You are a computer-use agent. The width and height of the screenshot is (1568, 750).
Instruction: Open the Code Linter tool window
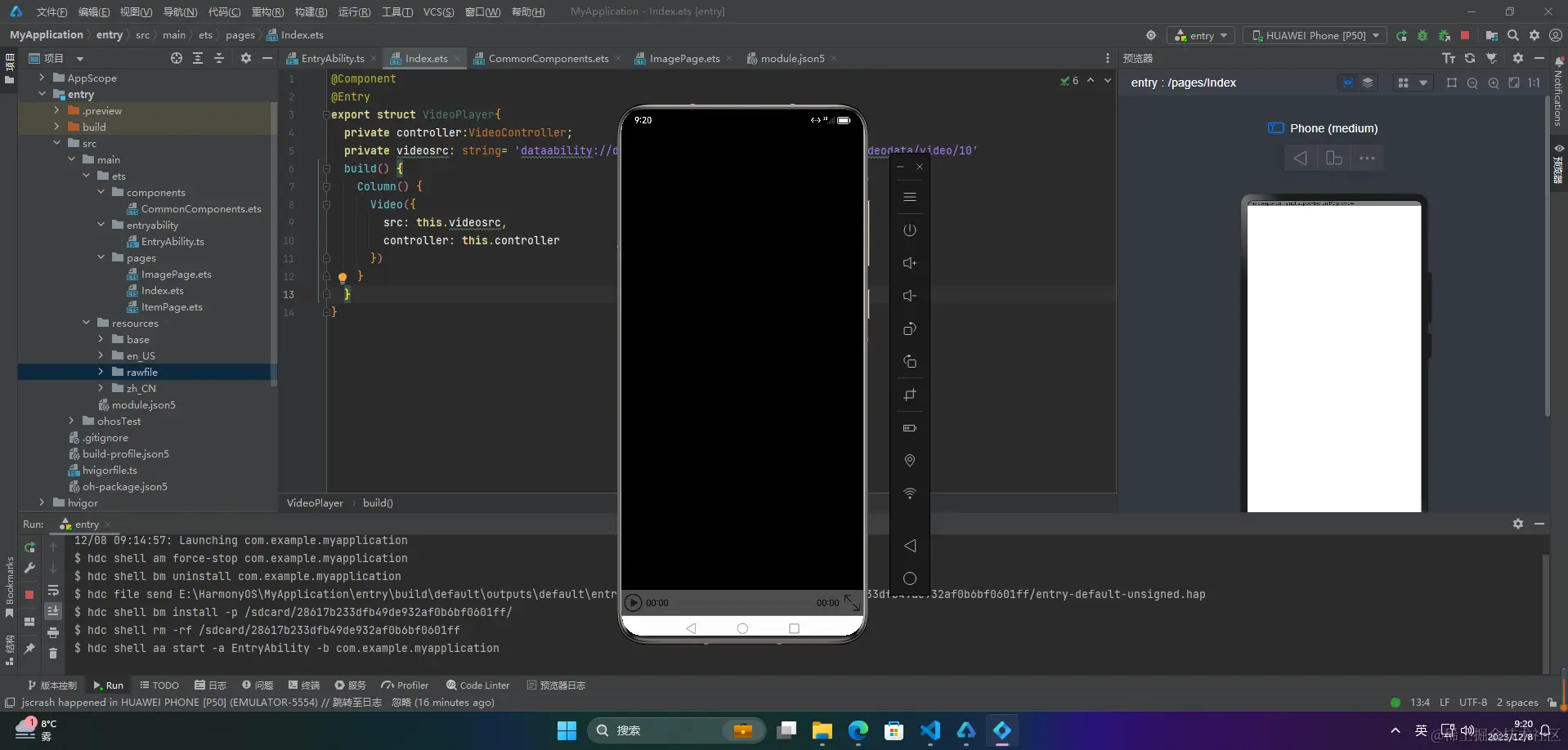pos(478,685)
